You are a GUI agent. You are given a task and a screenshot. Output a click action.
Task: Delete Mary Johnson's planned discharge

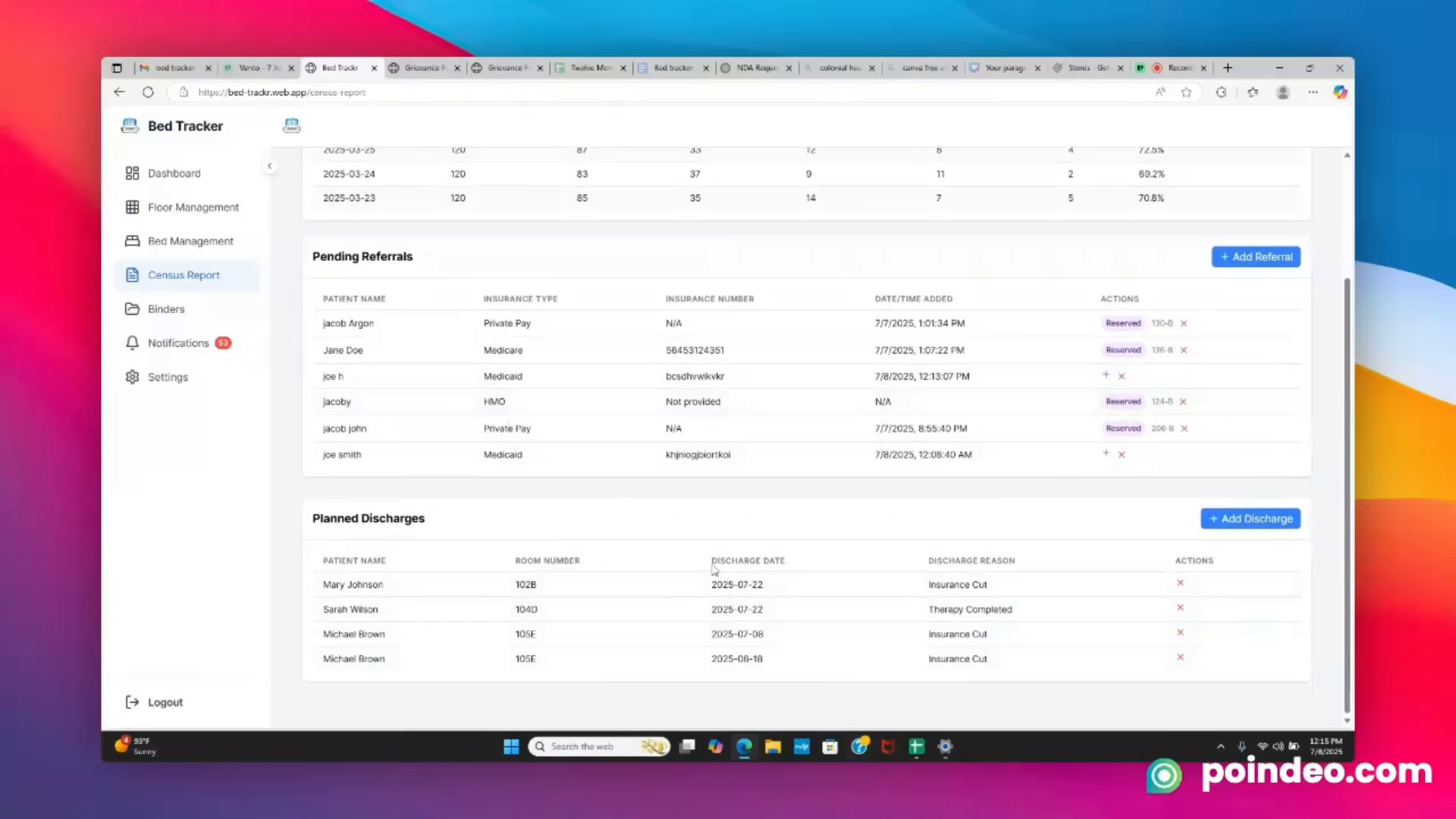(x=1180, y=582)
